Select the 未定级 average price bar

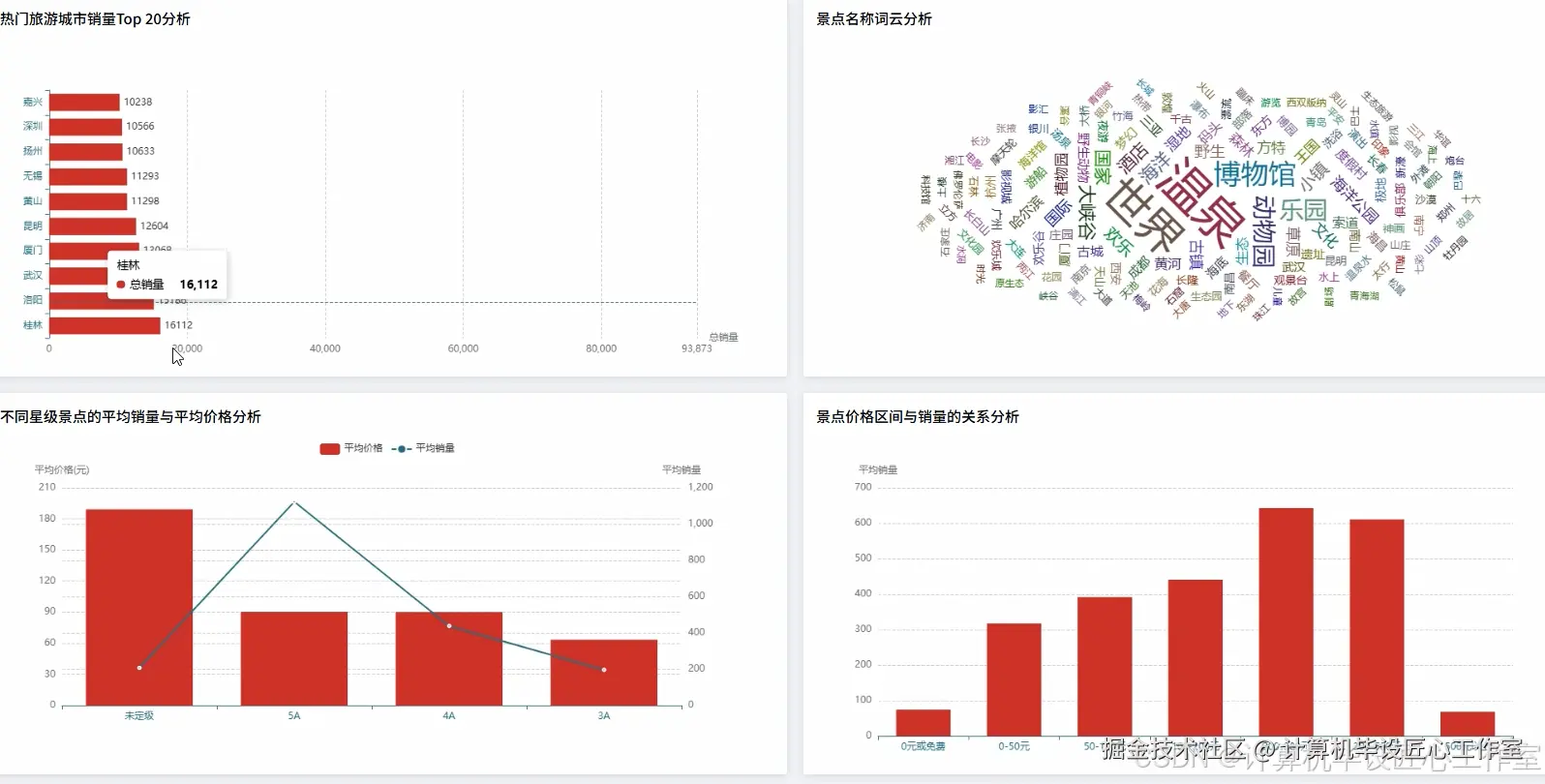click(x=139, y=607)
